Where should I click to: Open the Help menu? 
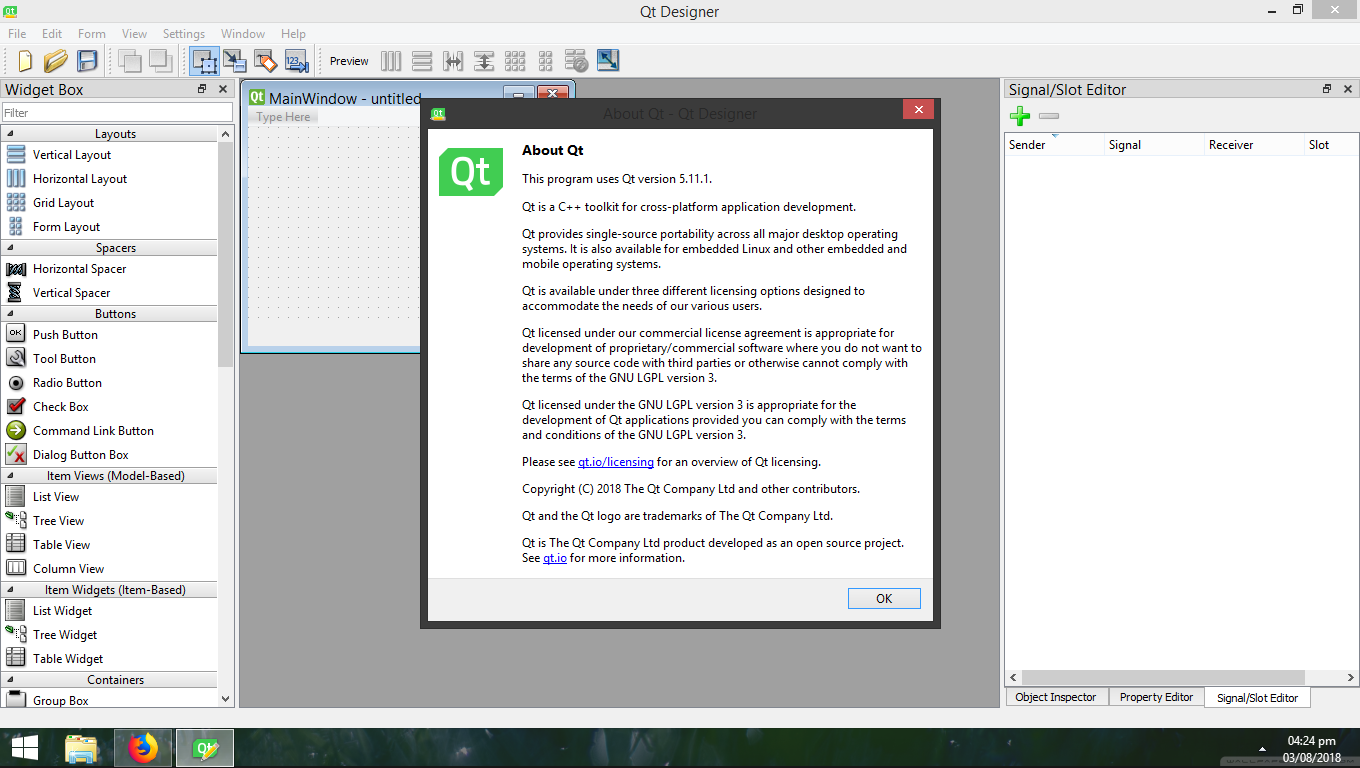[293, 33]
